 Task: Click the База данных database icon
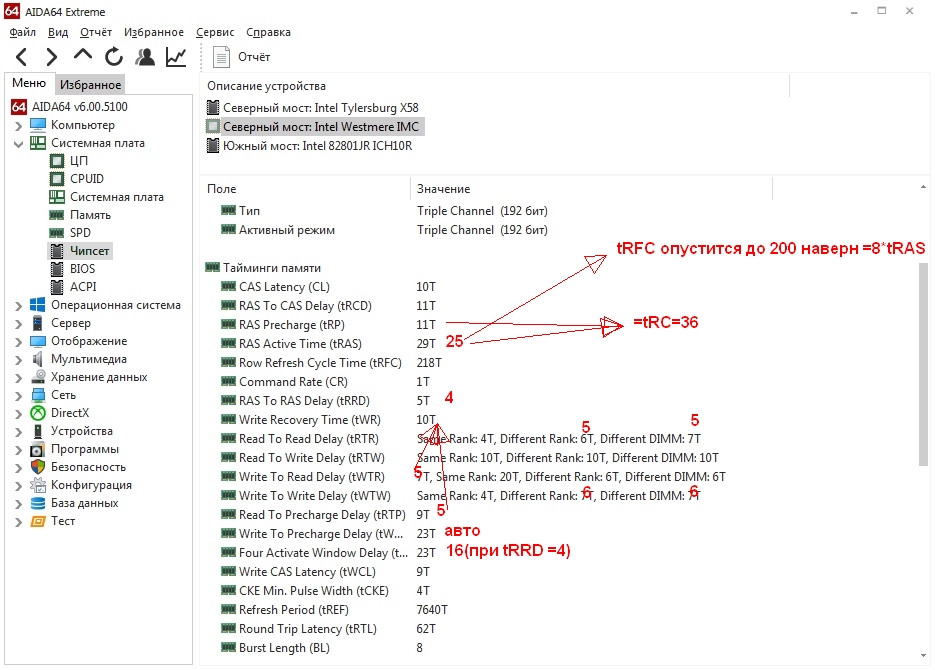click(x=38, y=503)
